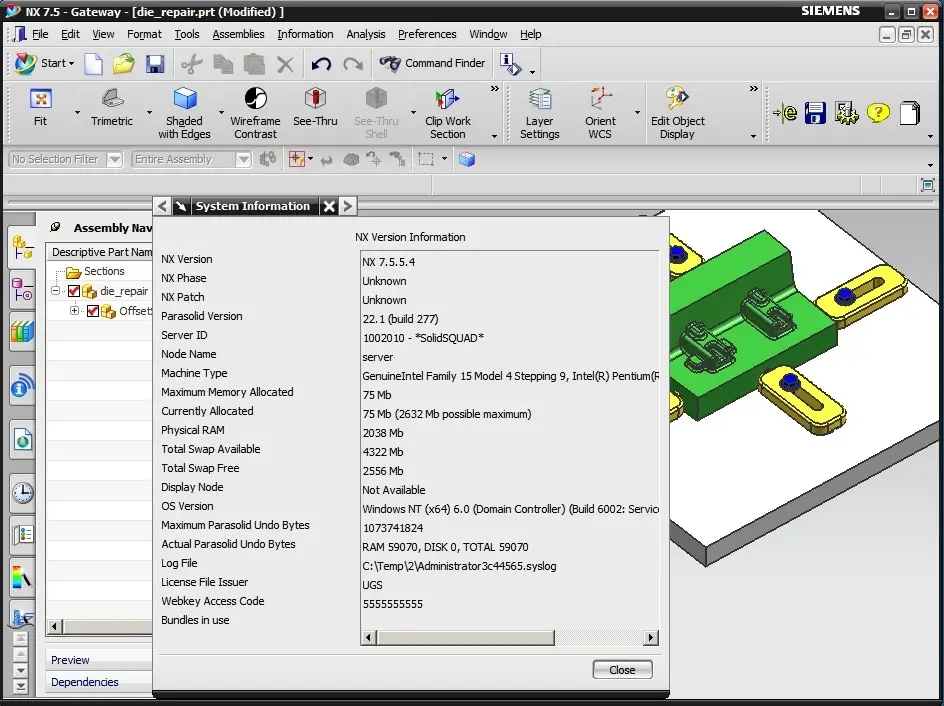This screenshot has width=944, height=706.
Task: Open the Assembly Navigator panel
Action: 21,247
